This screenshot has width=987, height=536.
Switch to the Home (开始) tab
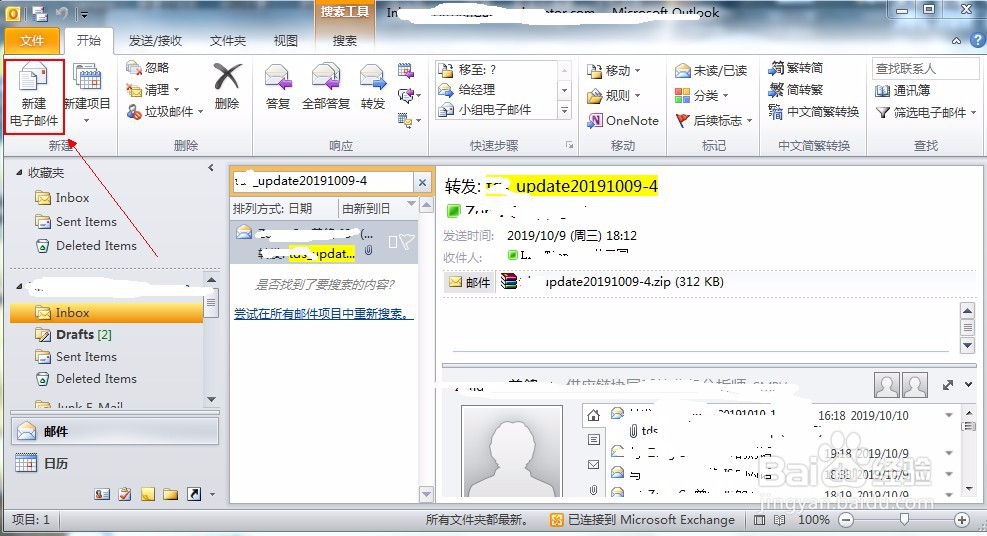pos(89,41)
